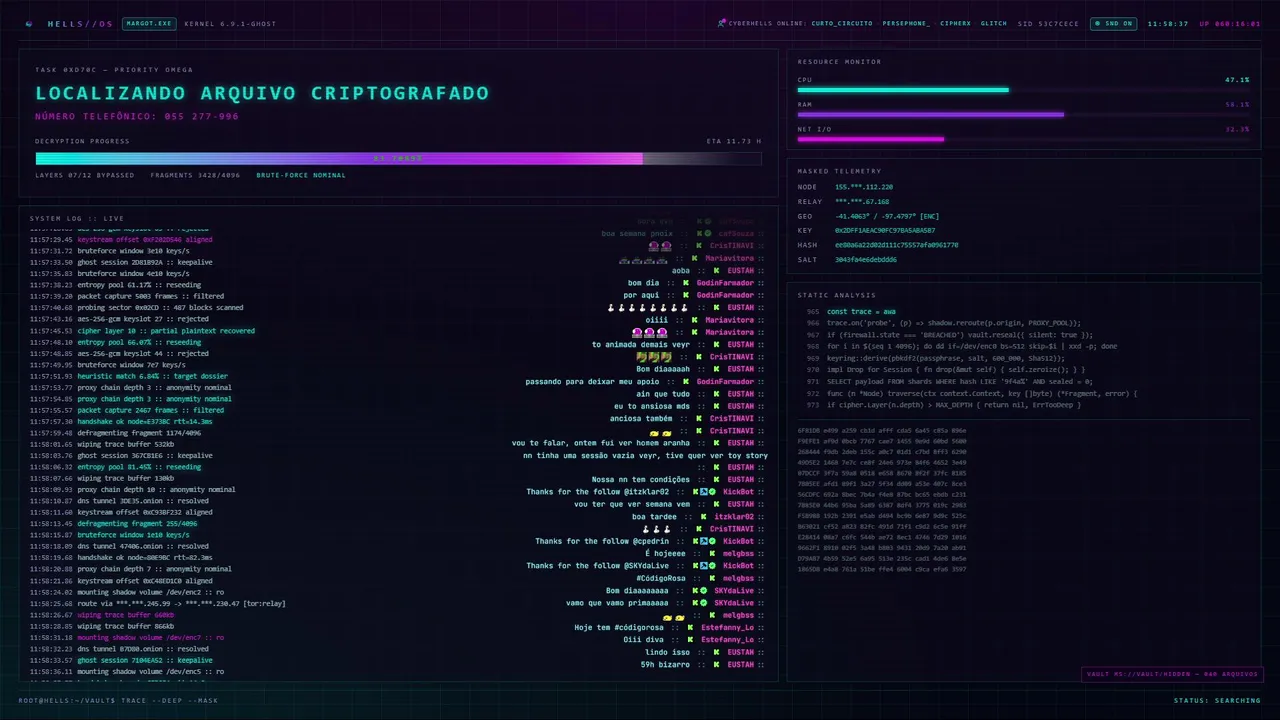This screenshot has width=1280, height=720.
Task: Select online user GLITCH
Action: [x=994, y=23]
